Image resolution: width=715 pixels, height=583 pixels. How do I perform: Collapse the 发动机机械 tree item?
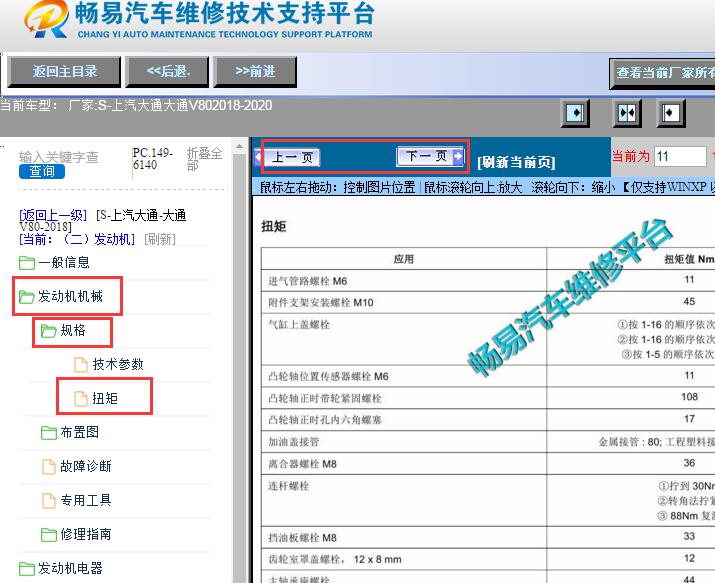[x=70, y=297]
